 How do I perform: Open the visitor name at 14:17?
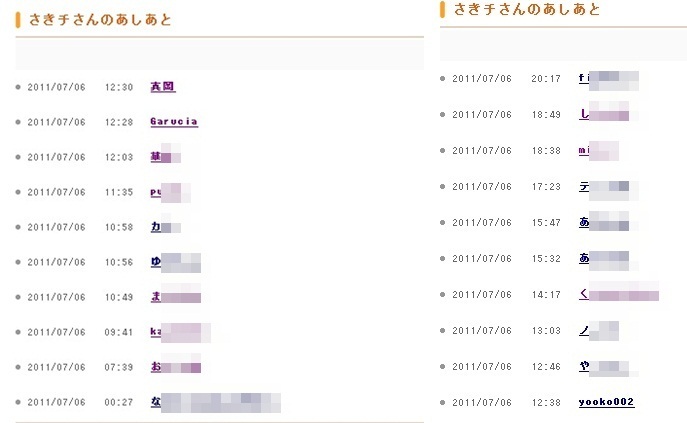[x=617, y=295]
